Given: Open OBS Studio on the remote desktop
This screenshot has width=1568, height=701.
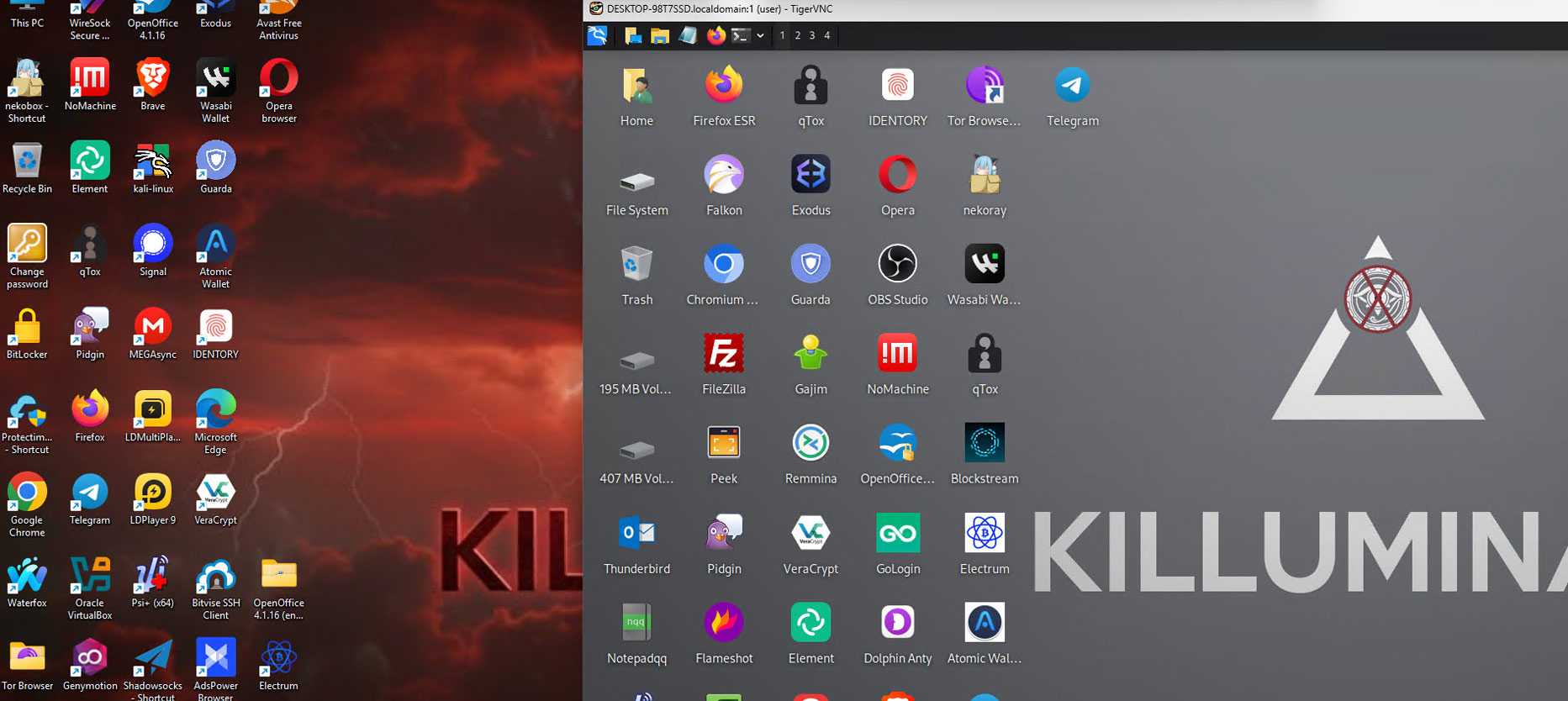Looking at the screenshot, I should 898,275.
